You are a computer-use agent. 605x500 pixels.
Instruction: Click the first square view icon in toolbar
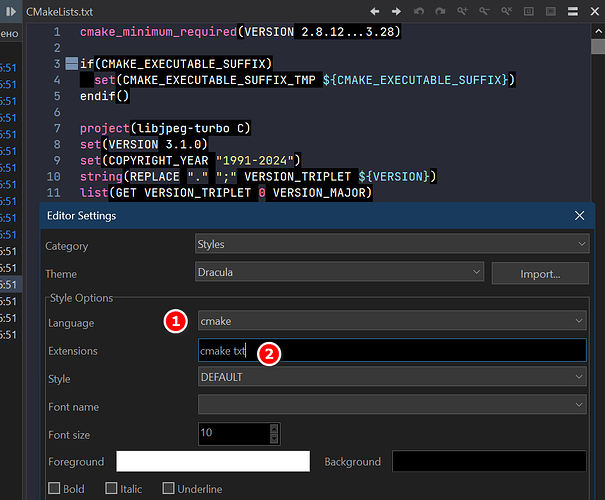(x=529, y=12)
